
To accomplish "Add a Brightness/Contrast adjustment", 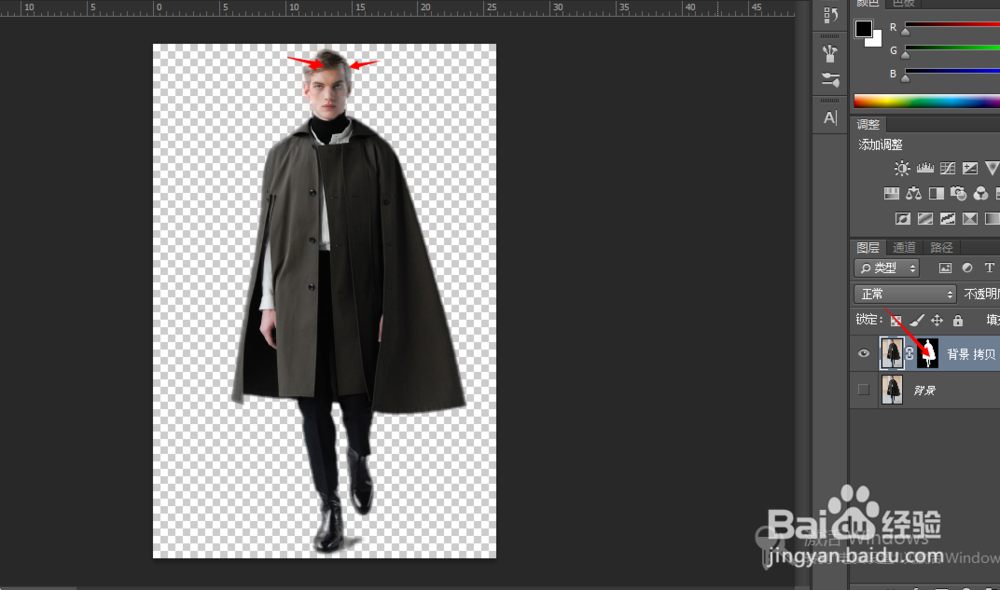I will coord(902,168).
